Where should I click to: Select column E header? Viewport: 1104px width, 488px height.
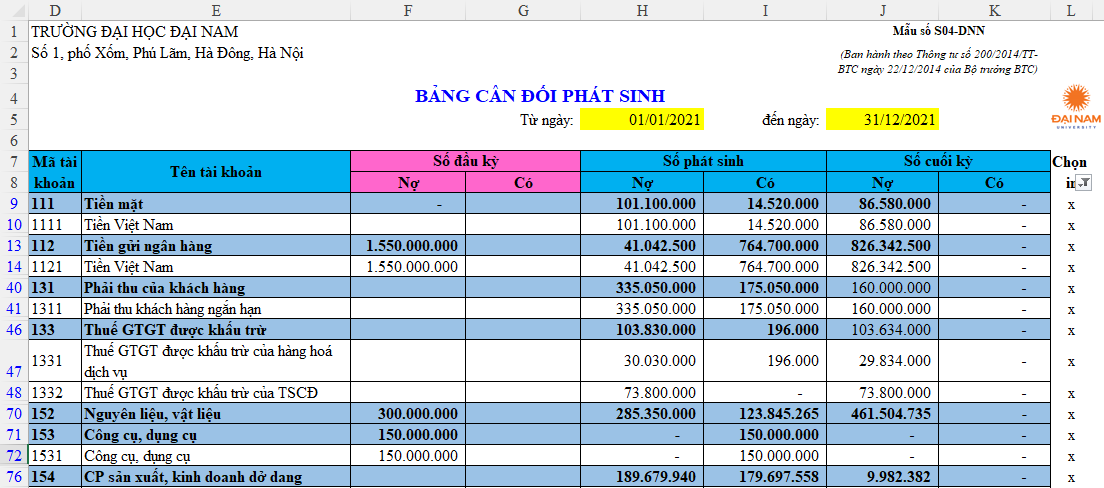216,11
